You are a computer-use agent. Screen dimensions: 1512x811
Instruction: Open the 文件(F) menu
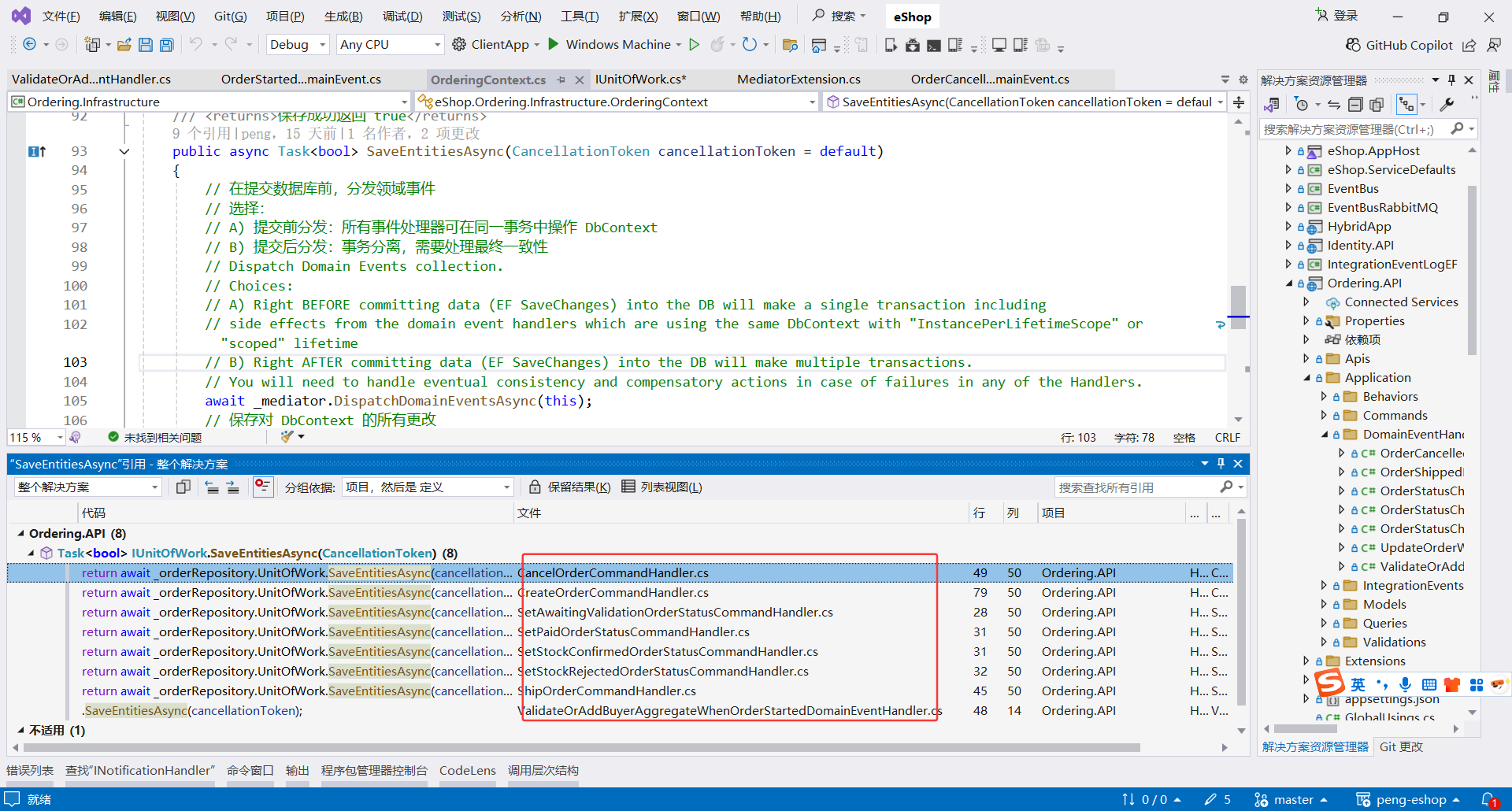(61, 17)
